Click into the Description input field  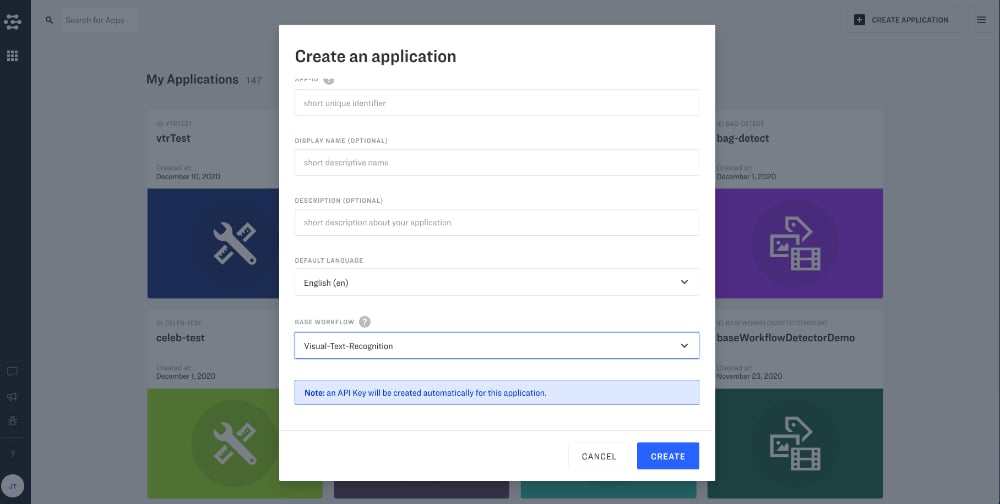496,222
